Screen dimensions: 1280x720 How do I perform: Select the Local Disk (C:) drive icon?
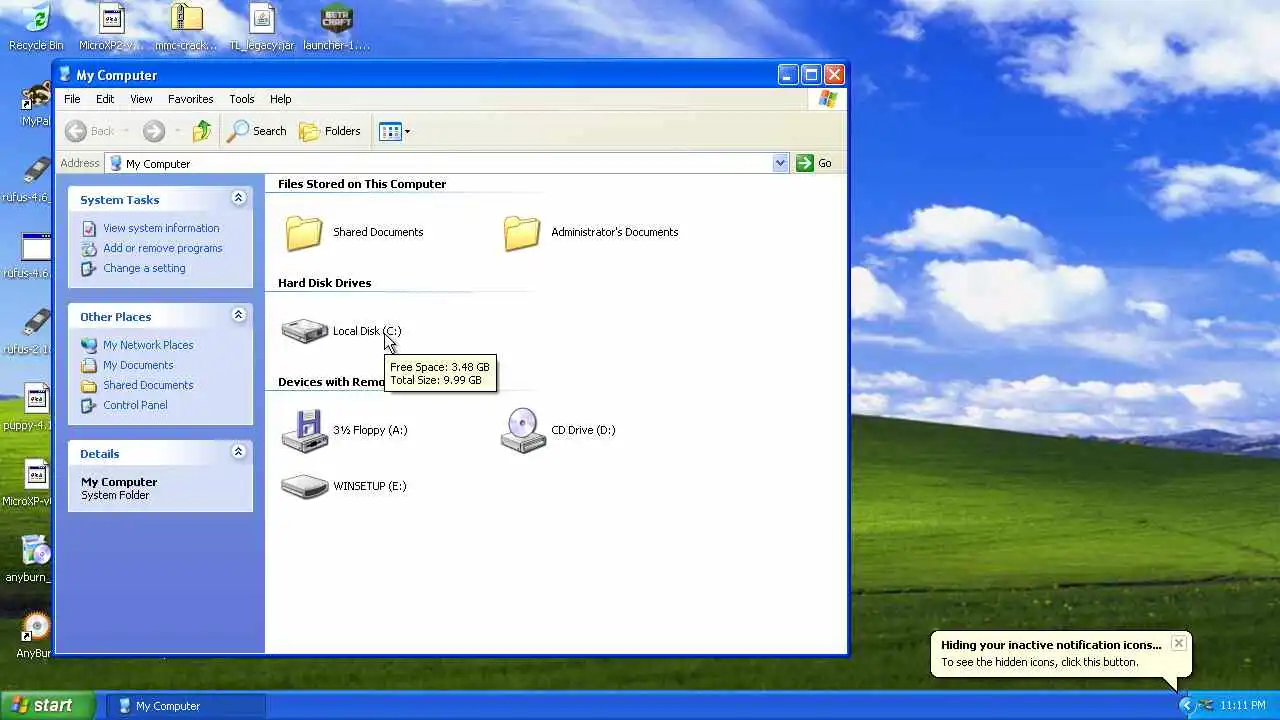tap(305, 331)
